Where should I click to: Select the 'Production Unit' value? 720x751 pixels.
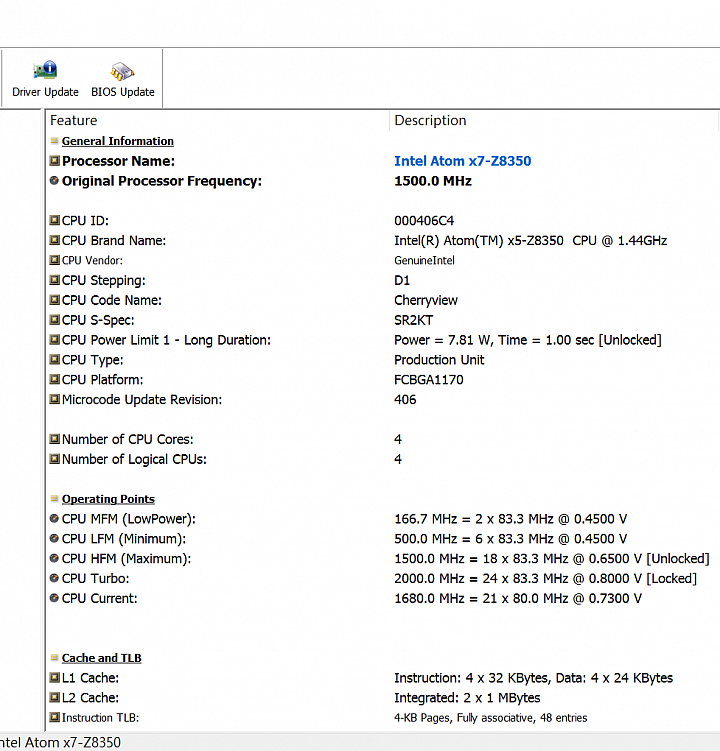pos(439,360)
